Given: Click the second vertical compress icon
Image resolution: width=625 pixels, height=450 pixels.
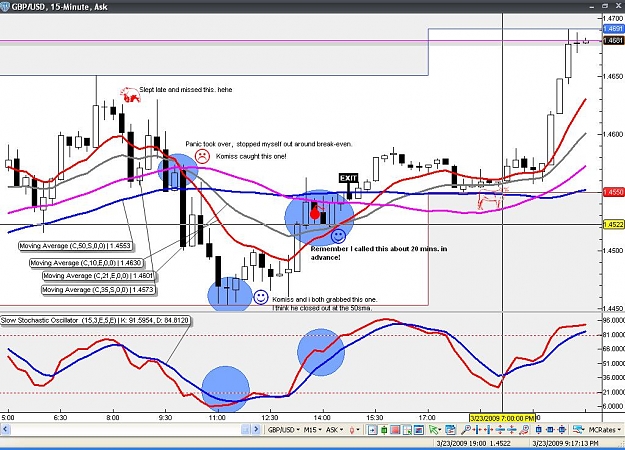Looking at the screenshot, I should point(511,430).
